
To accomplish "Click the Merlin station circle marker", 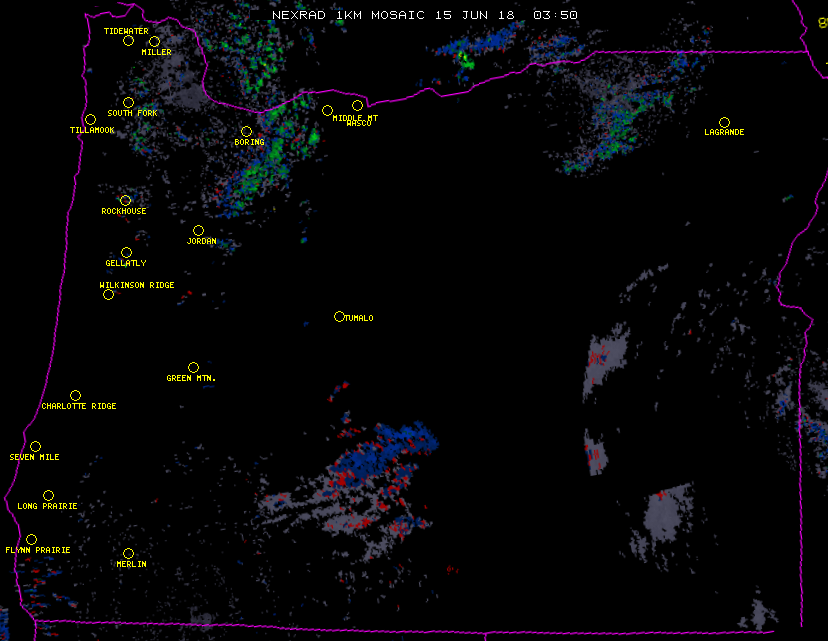I will (x=128, y=554).
